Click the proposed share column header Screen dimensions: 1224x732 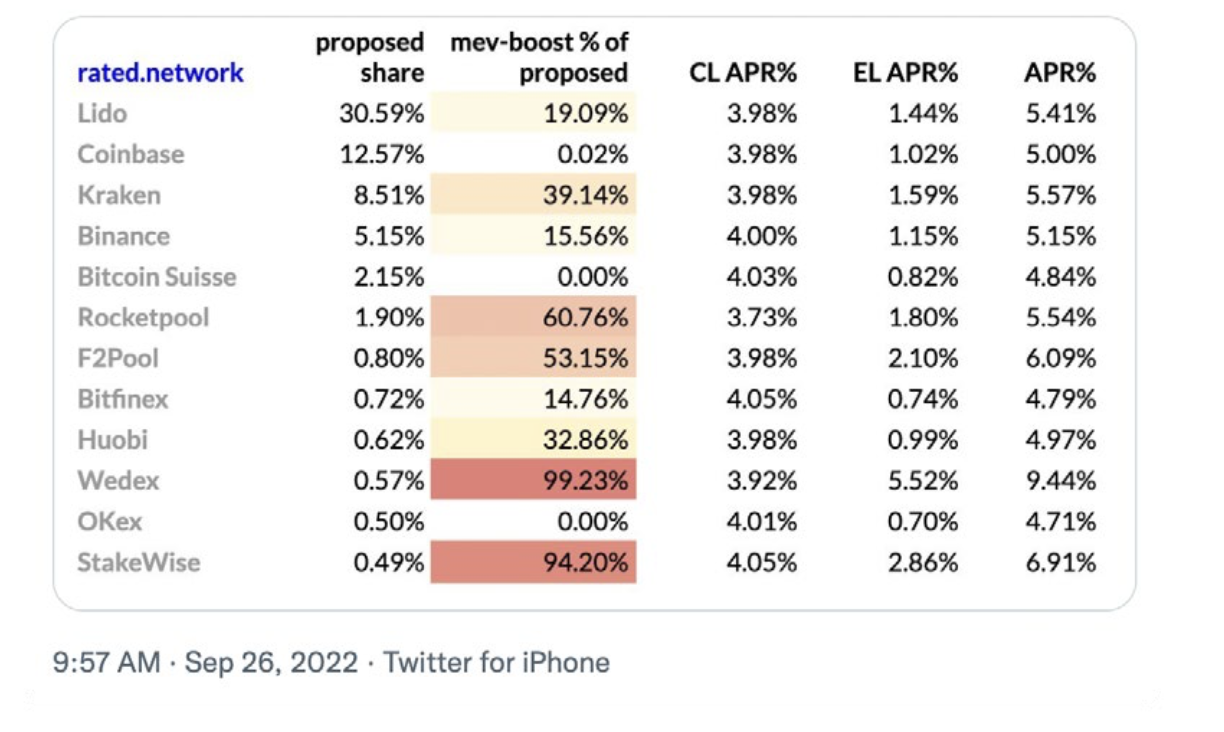pyautogui.click(x=370, y=58)
